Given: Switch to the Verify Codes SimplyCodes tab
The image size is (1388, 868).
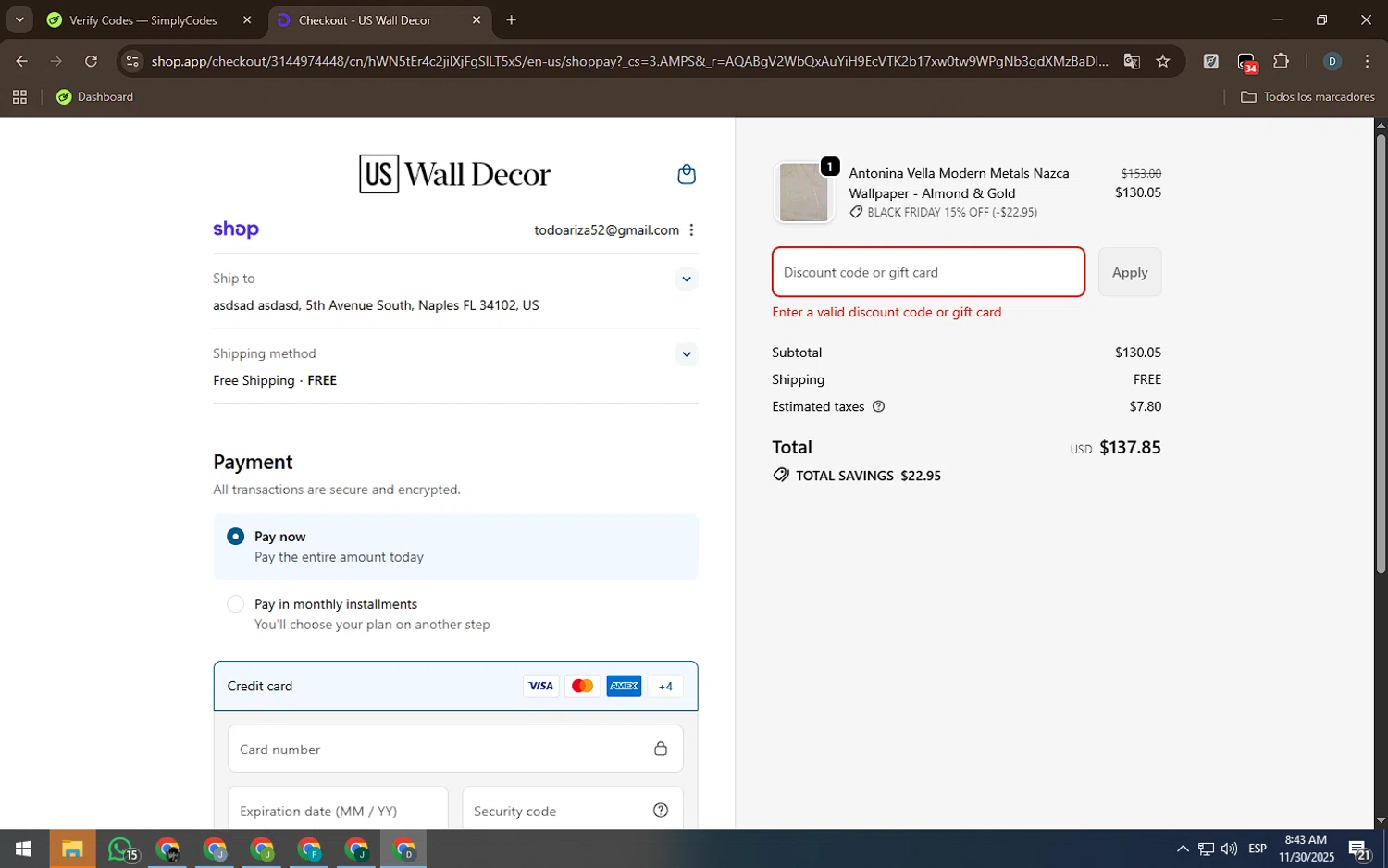Looking at the screenshot, I should click(143, 20).
